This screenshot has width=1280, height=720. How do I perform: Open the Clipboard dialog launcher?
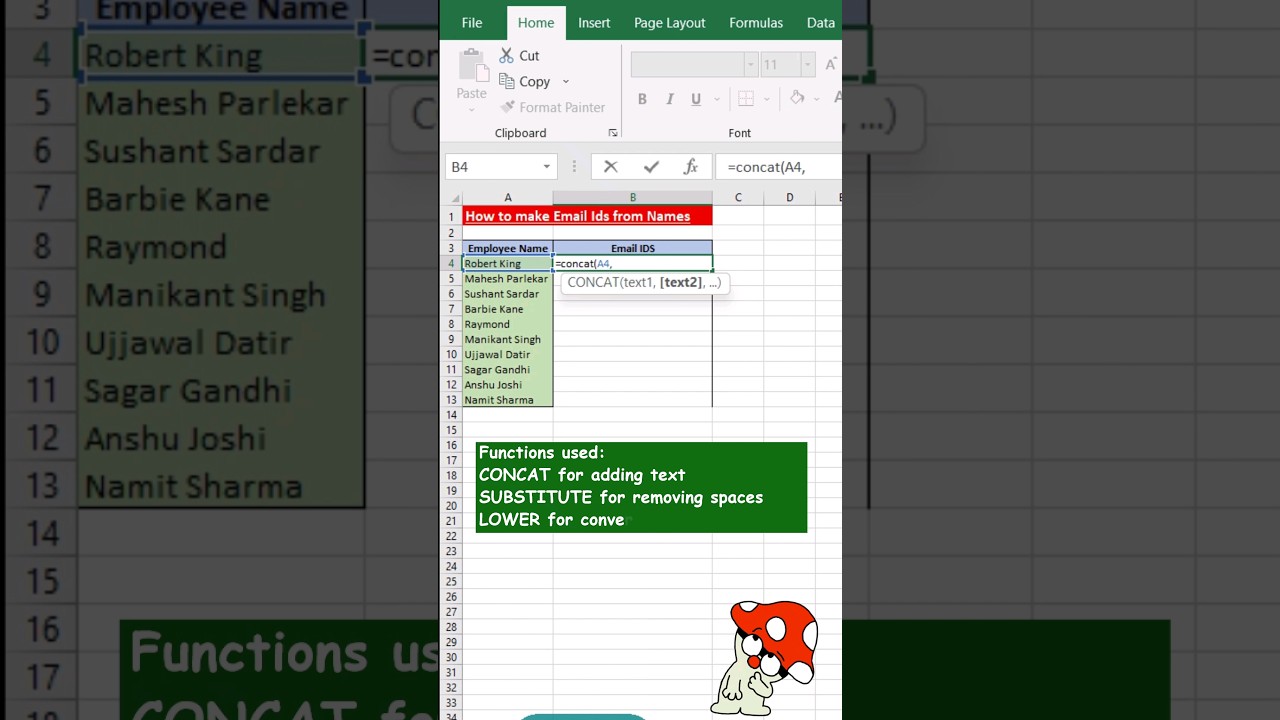coord(613,133)
